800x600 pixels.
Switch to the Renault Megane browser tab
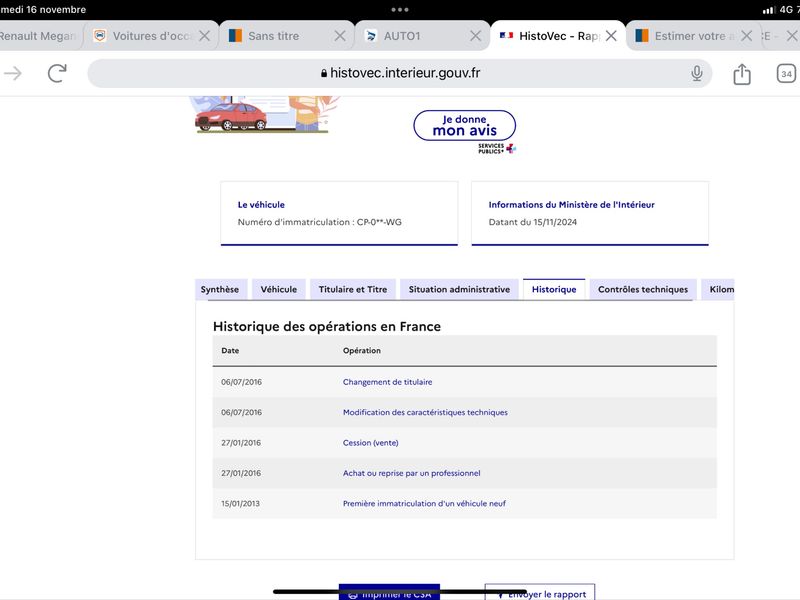click(40, 36)
